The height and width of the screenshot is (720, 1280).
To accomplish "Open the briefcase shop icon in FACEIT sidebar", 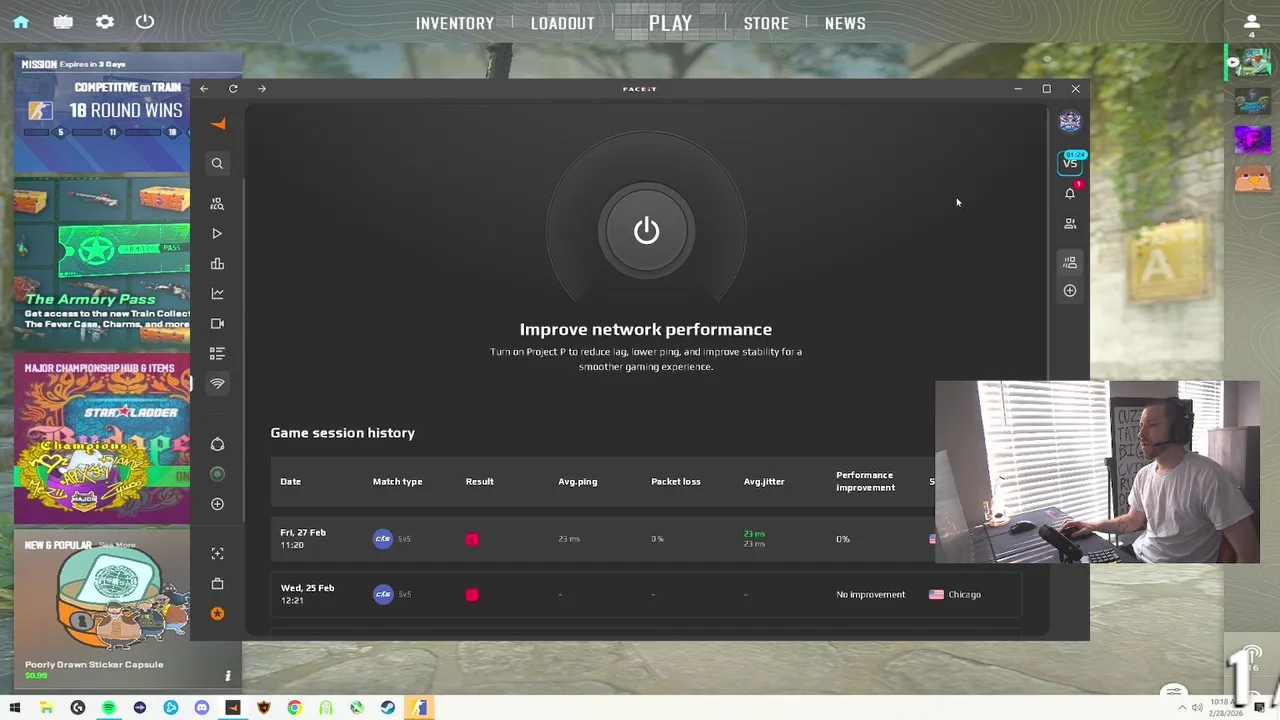I will tap(217, 584).
